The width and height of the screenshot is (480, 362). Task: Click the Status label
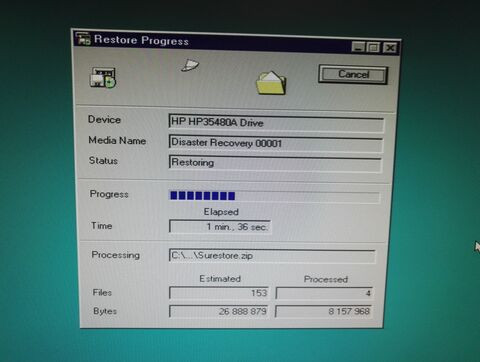coord(103,161)
